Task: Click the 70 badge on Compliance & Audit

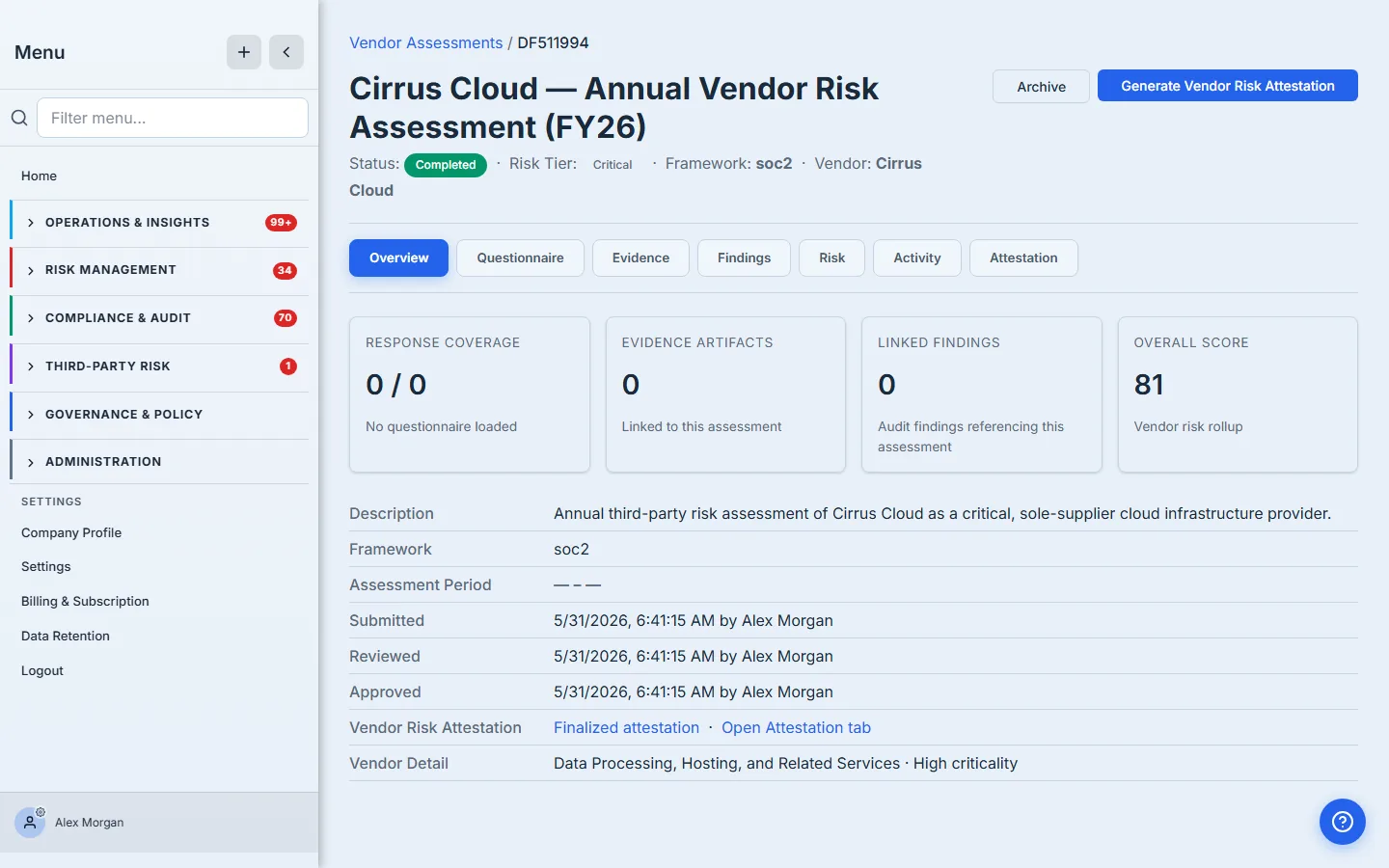Action: 286,318
